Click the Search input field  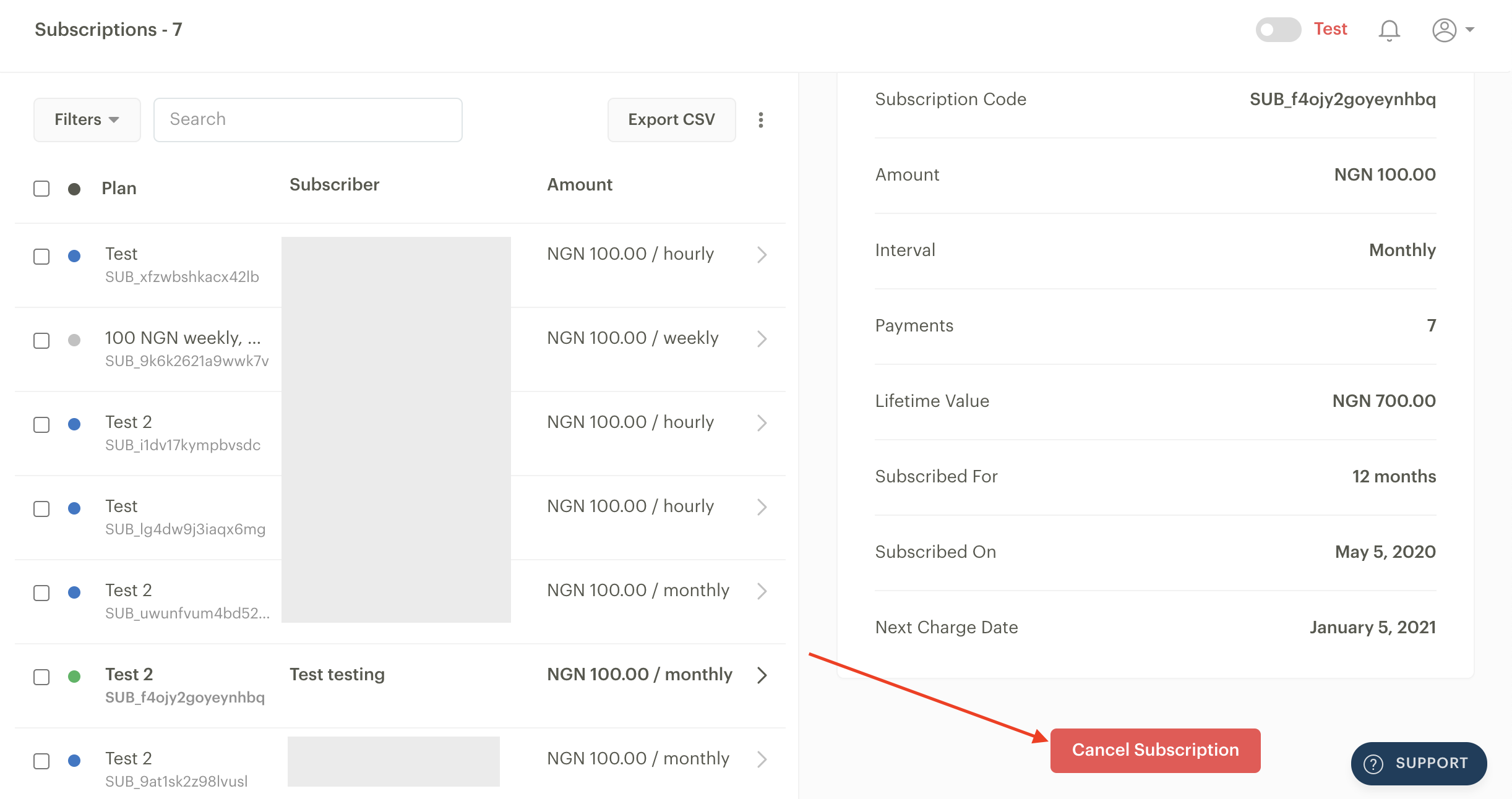tap(308, 120)
